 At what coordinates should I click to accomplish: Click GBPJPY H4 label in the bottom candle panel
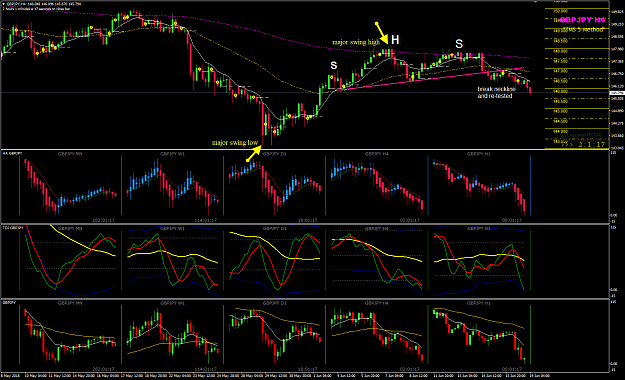point(376,303)
